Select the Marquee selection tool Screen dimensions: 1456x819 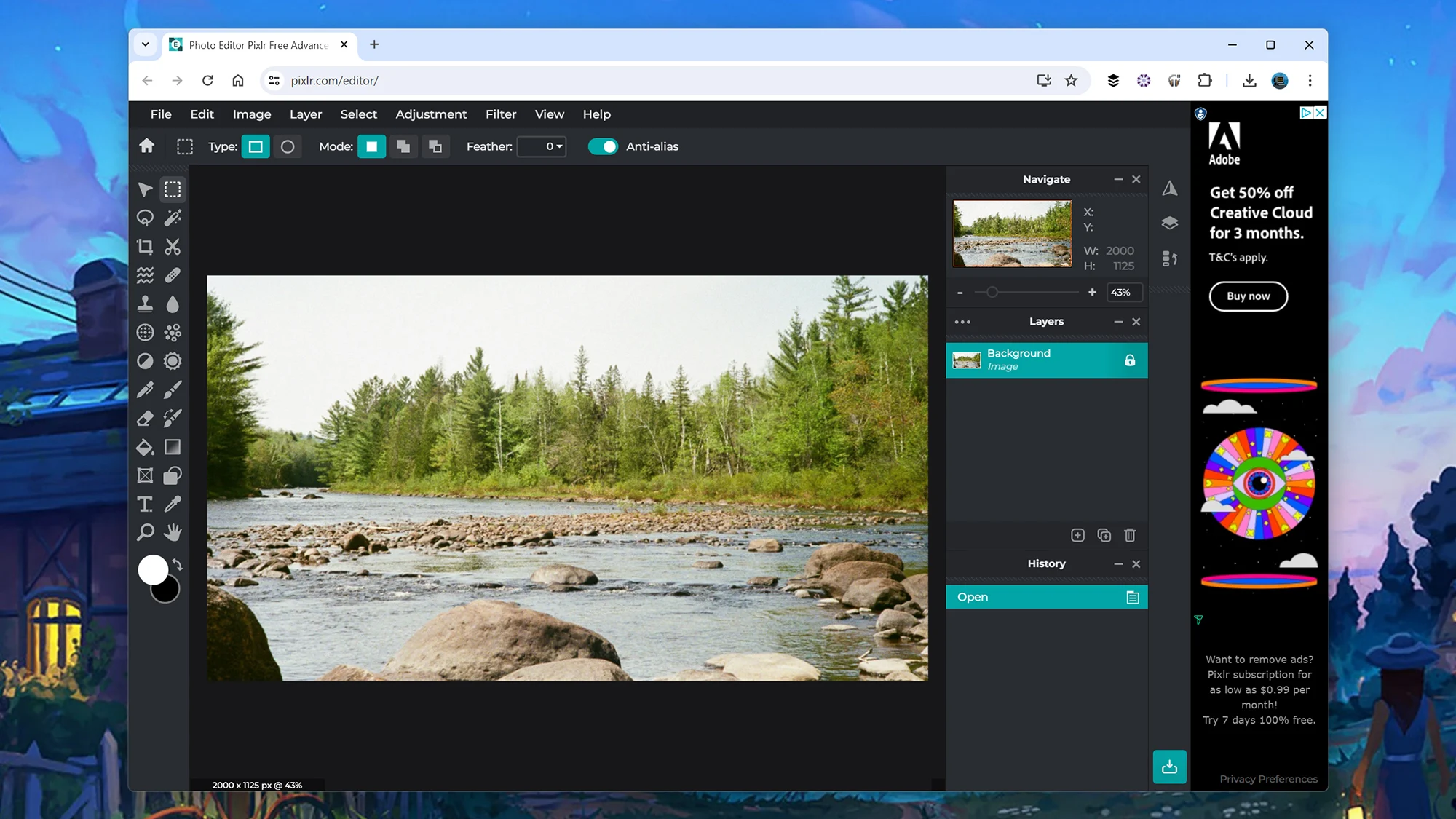pos(172,189)
